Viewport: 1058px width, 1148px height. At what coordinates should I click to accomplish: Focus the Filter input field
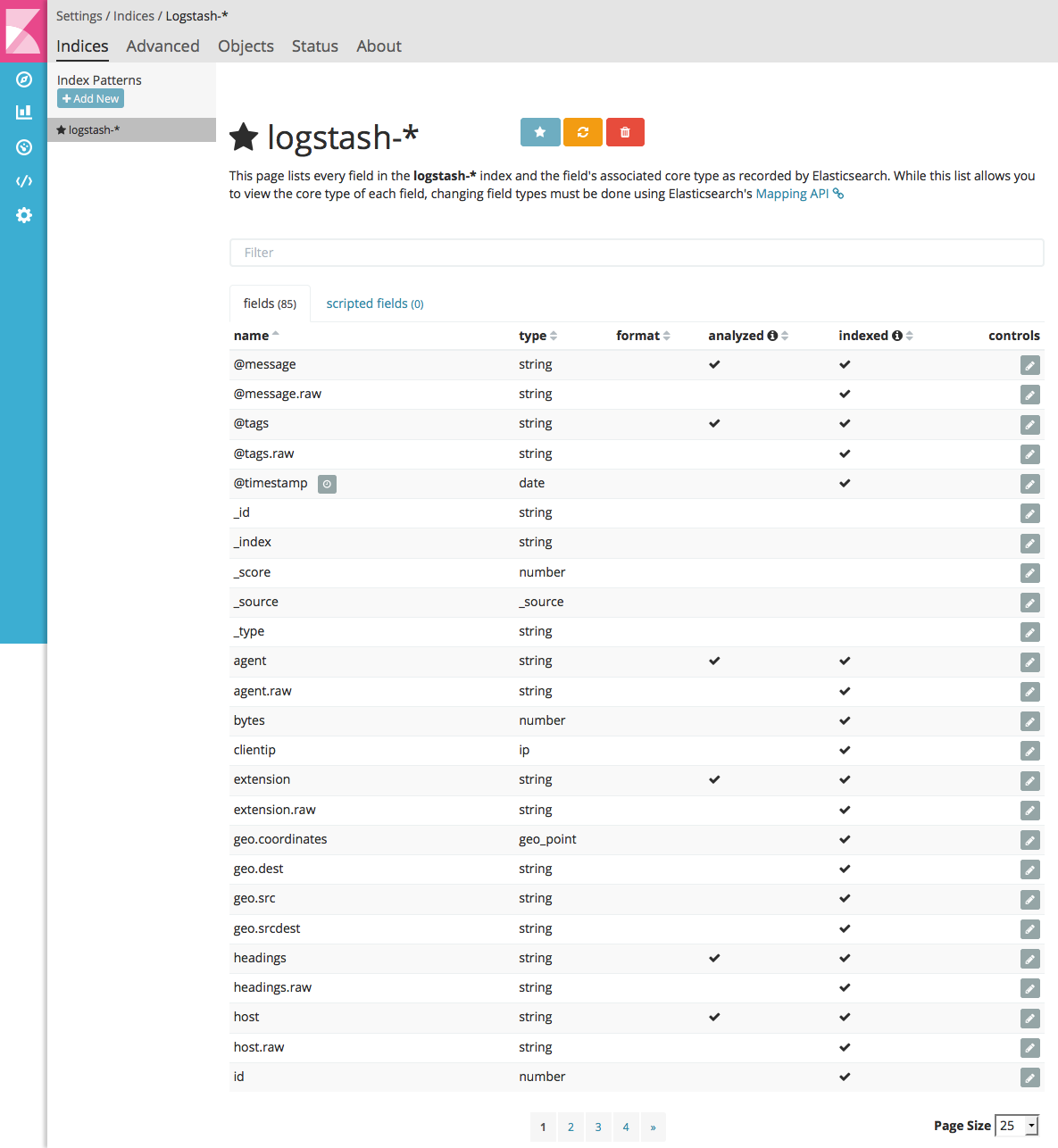(637, 253)
